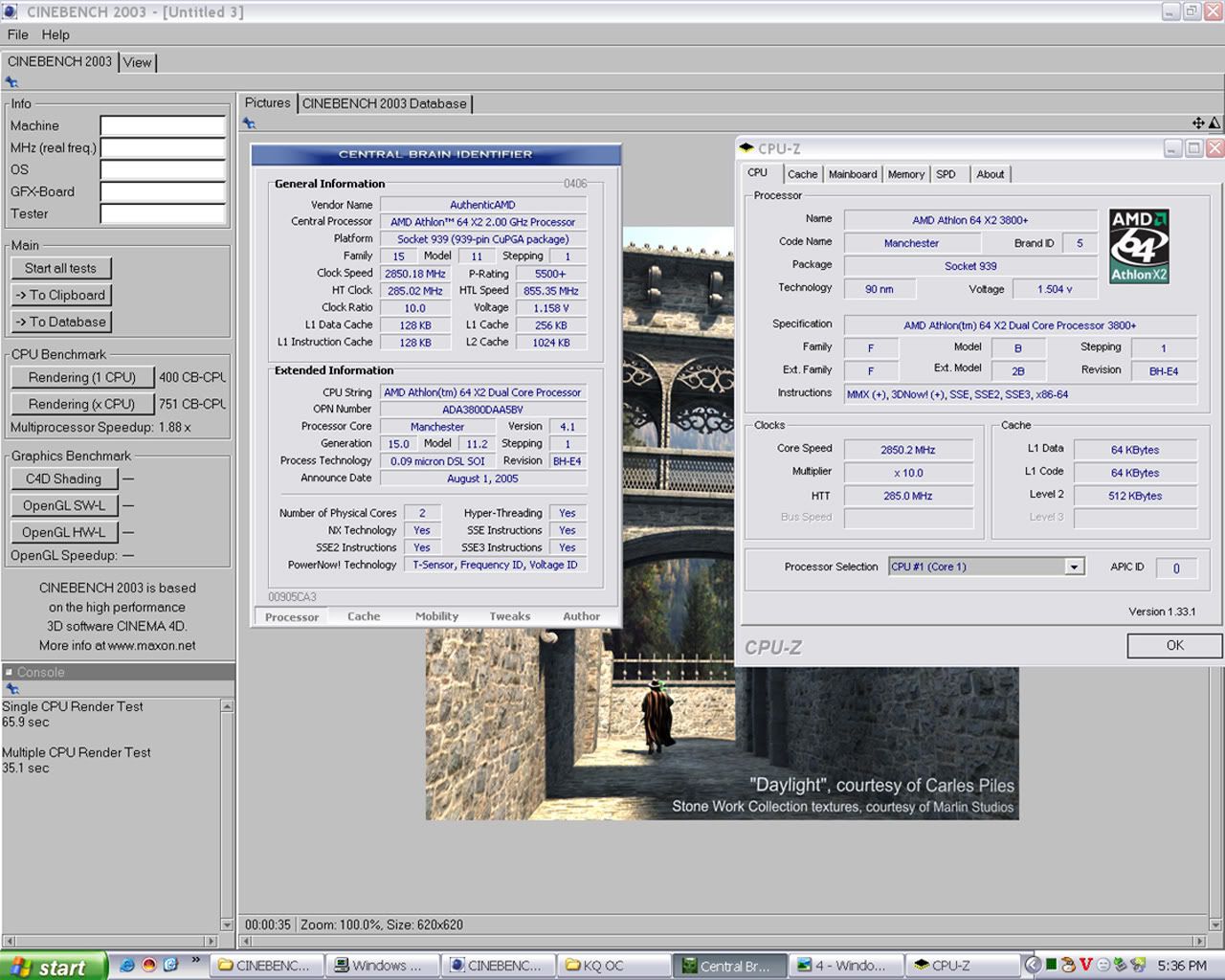
Task: Click the Machine input field
Action: click(163, 125)
